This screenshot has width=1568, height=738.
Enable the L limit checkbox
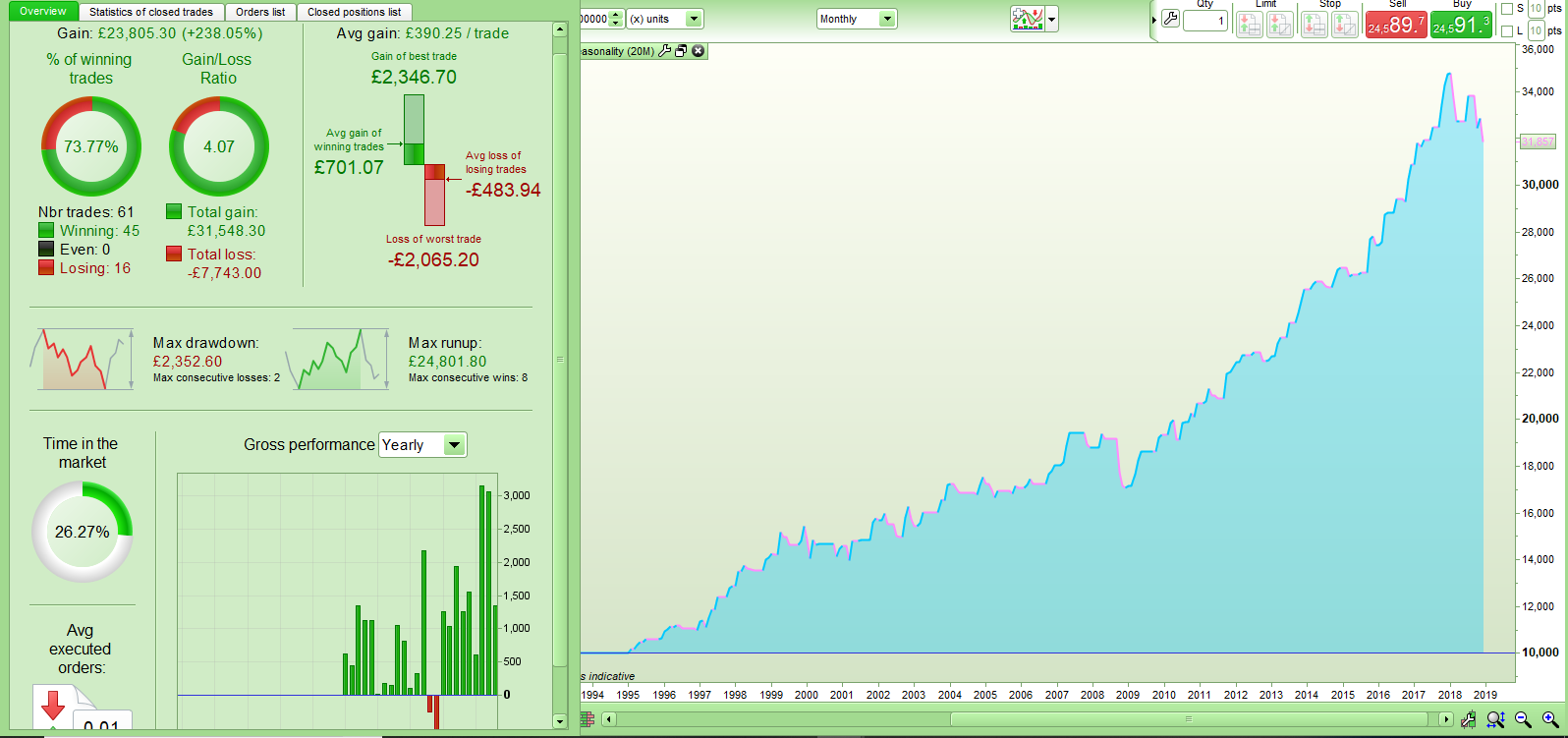click(x=1507, y=31)
